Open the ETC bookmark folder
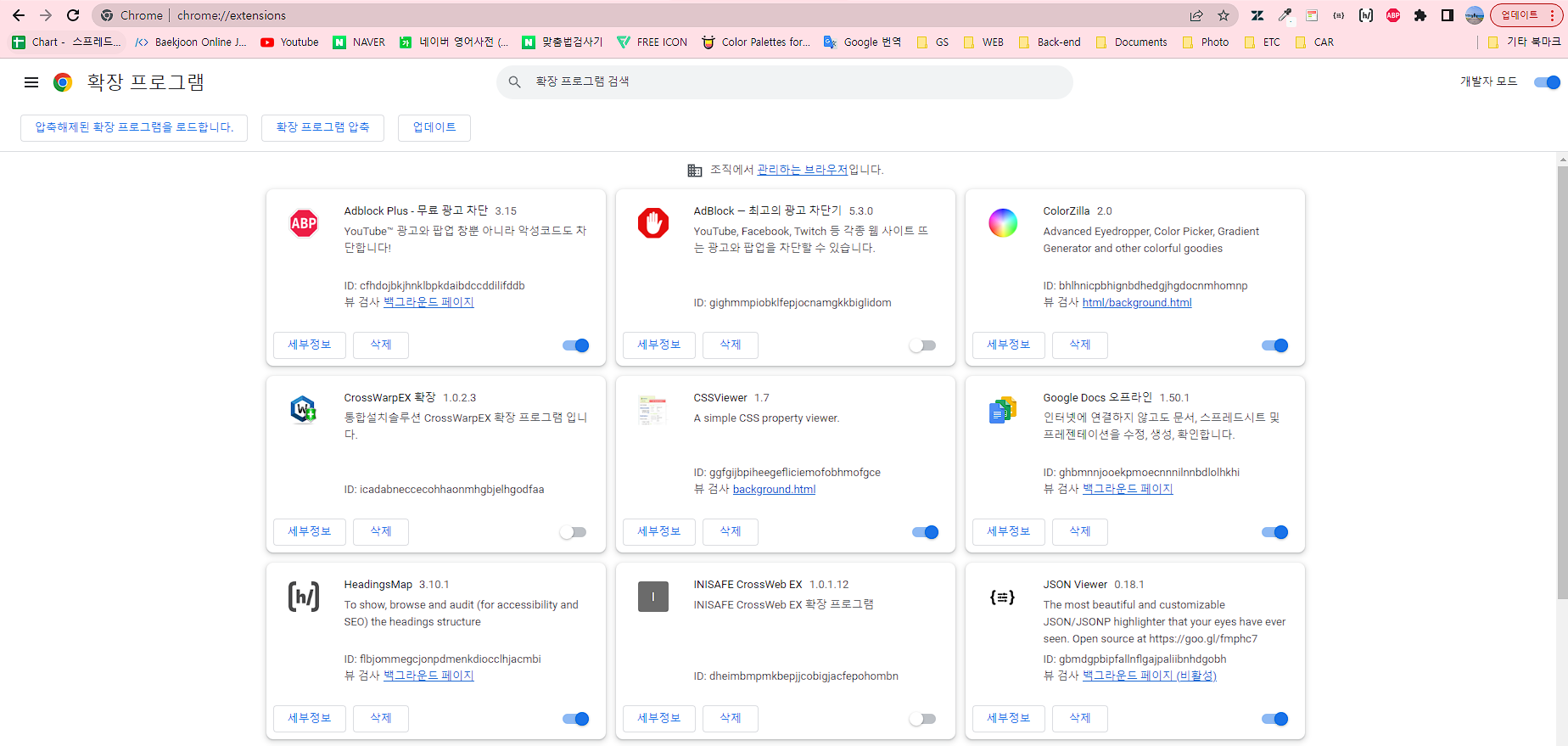The width and height of the screenshot is (1568, 746). coord(1262,42)
